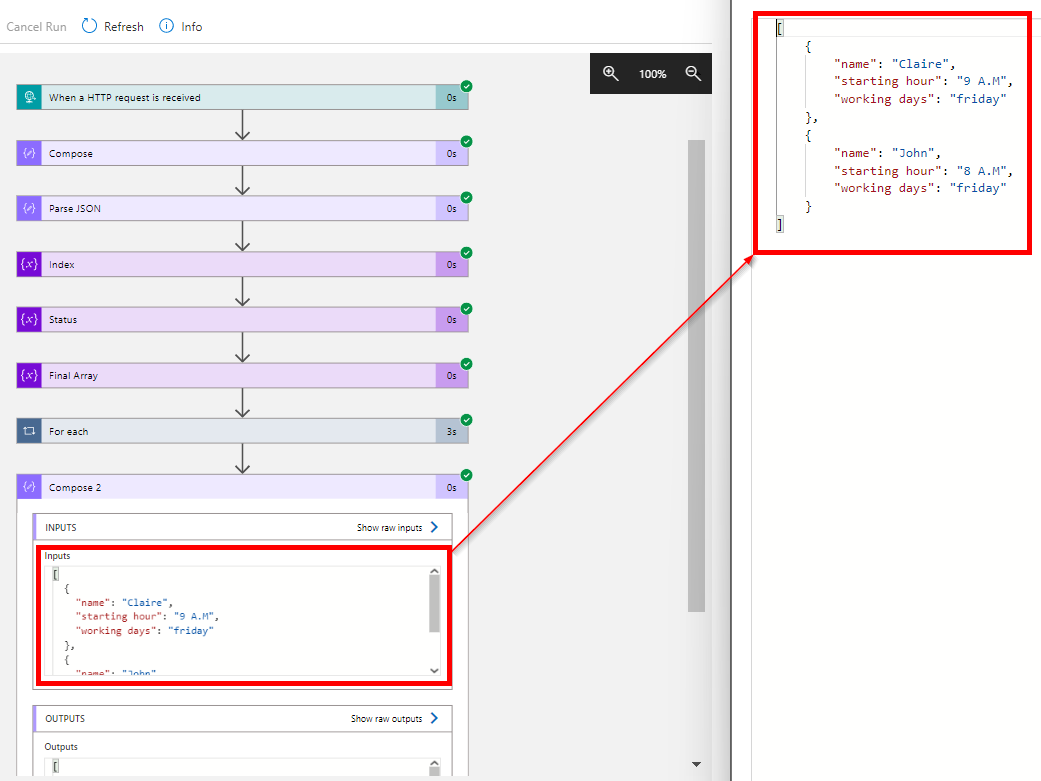Click the green success check on Parse JSON

[467, 197]
